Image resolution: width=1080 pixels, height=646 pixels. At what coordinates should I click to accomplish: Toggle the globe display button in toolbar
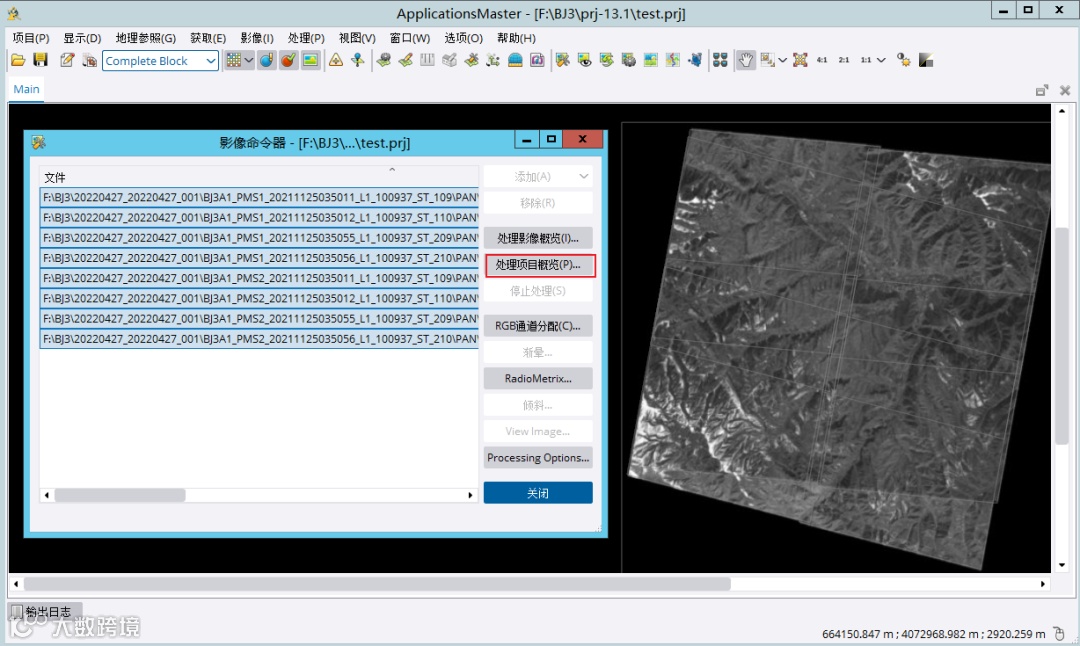pyautogui.click(x=266, y=60)
